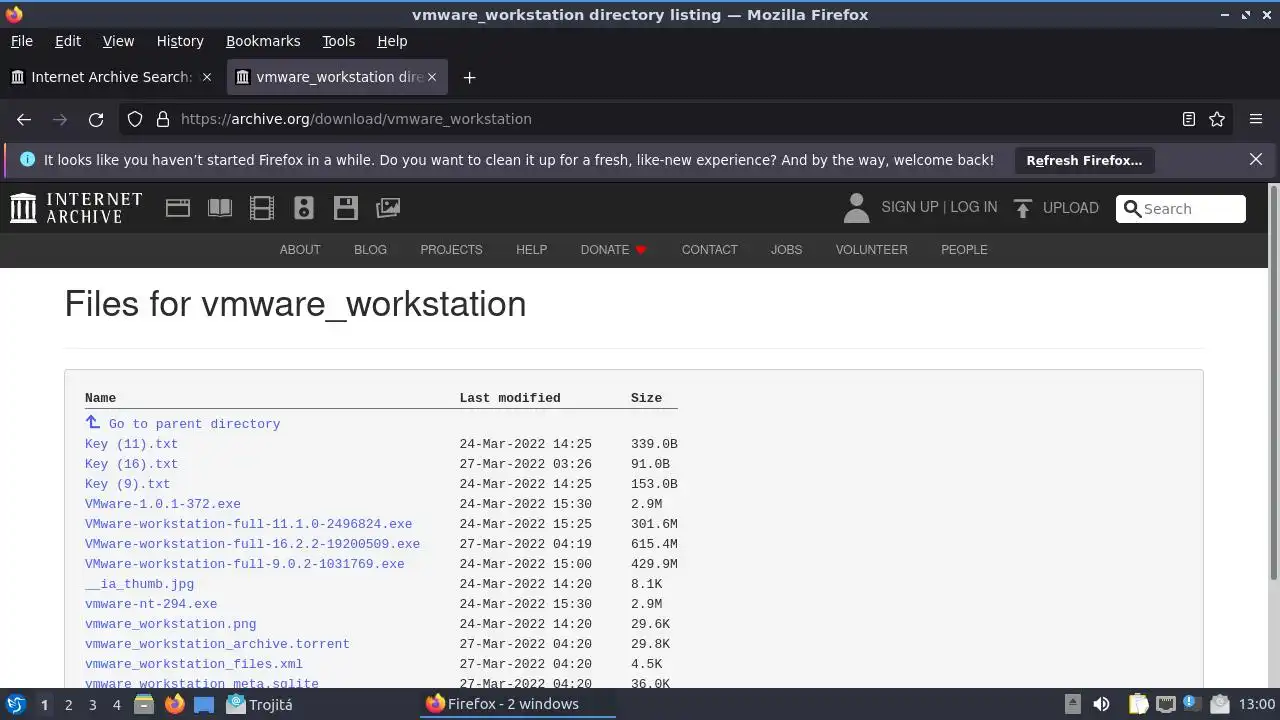Image resolution: width=1280 pixels, height=720 pixels.
Task: Open __ia_thumb.jpg file
Action: [x=139, y=584]
